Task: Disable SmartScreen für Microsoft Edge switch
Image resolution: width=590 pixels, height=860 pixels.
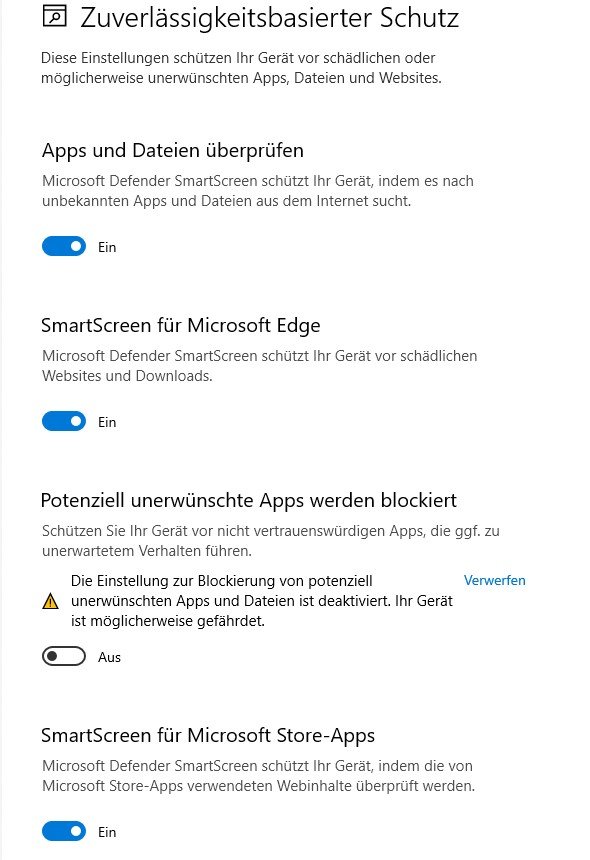Action: (64, 421)
